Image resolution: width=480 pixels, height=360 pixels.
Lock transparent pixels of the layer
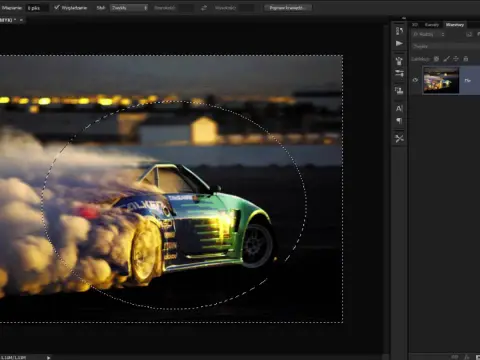click(436, 59)
